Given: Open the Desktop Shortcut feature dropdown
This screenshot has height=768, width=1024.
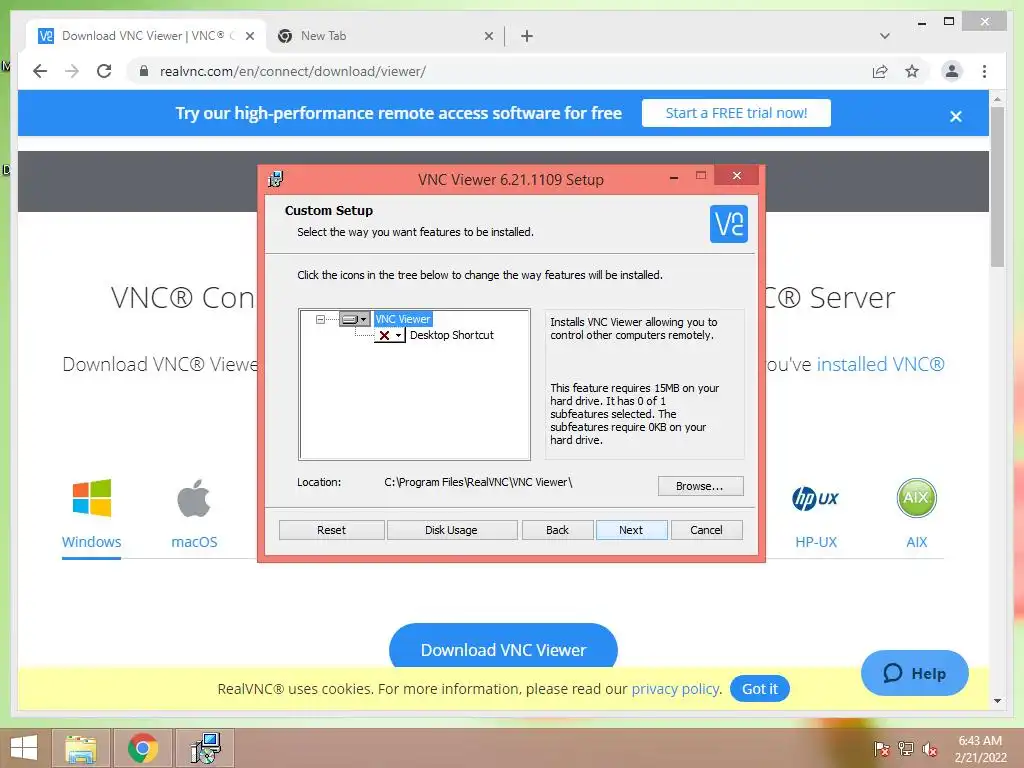Looking at the screenshot, I should pos(390,335).
